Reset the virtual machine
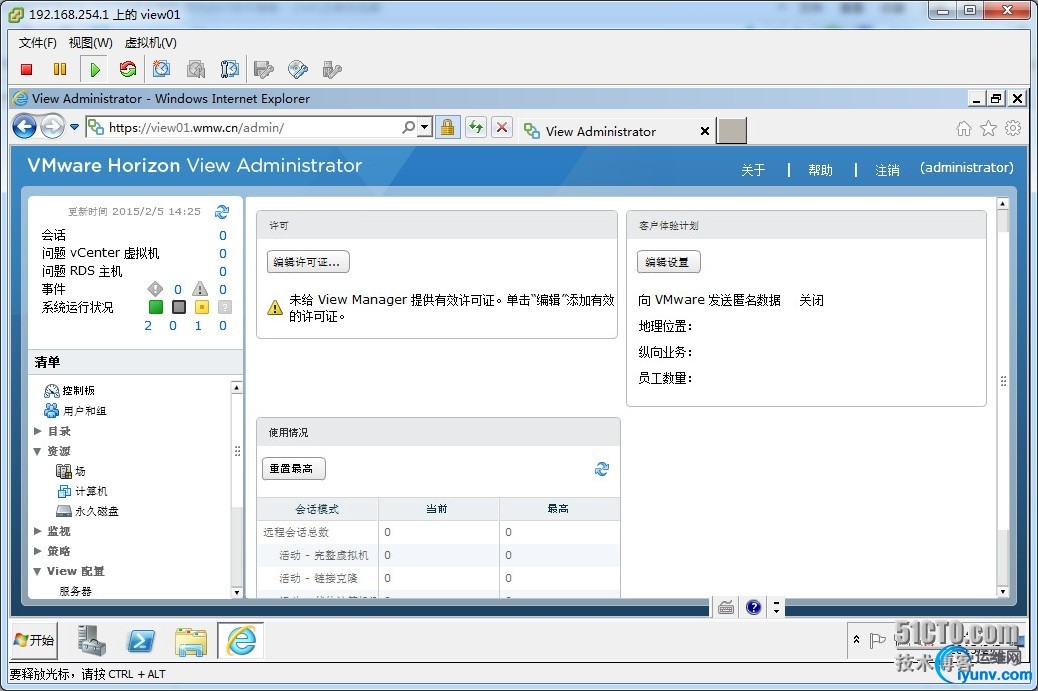 point(128,69)
